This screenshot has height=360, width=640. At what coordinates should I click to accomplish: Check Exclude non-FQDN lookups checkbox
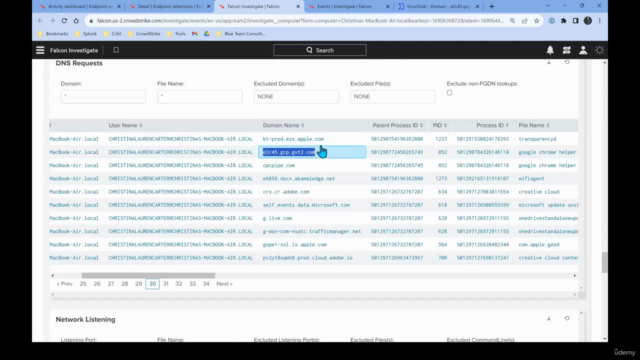449,93
